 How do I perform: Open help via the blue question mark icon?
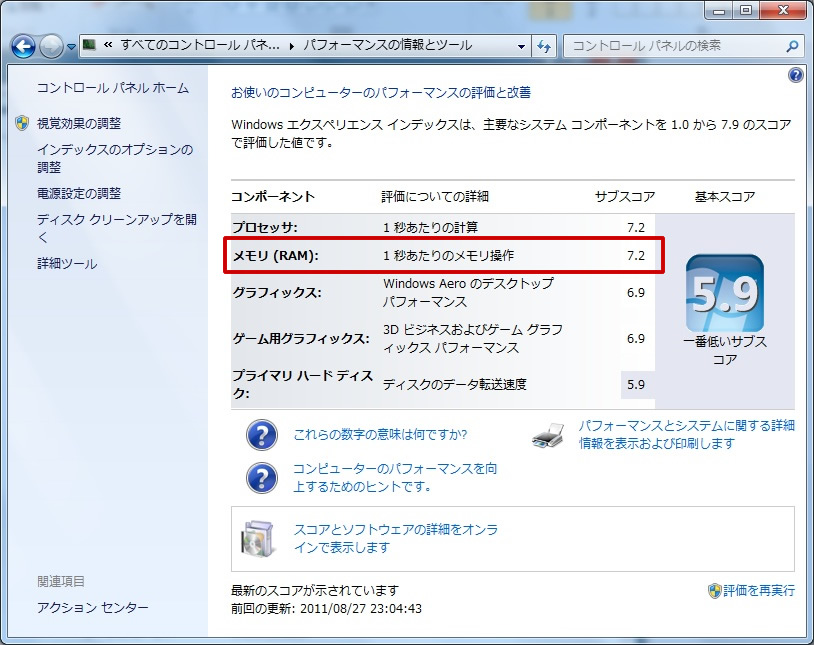[x=795, y=75]
